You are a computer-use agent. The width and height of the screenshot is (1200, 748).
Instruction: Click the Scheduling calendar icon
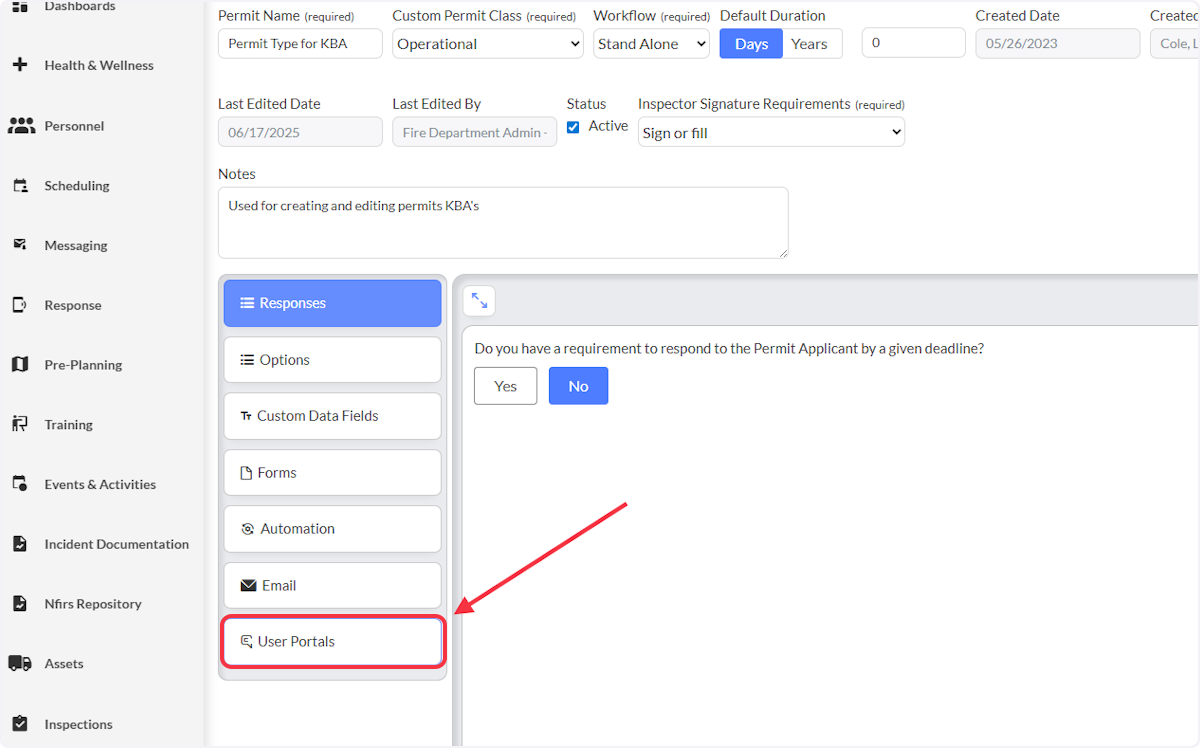(19, 186)
